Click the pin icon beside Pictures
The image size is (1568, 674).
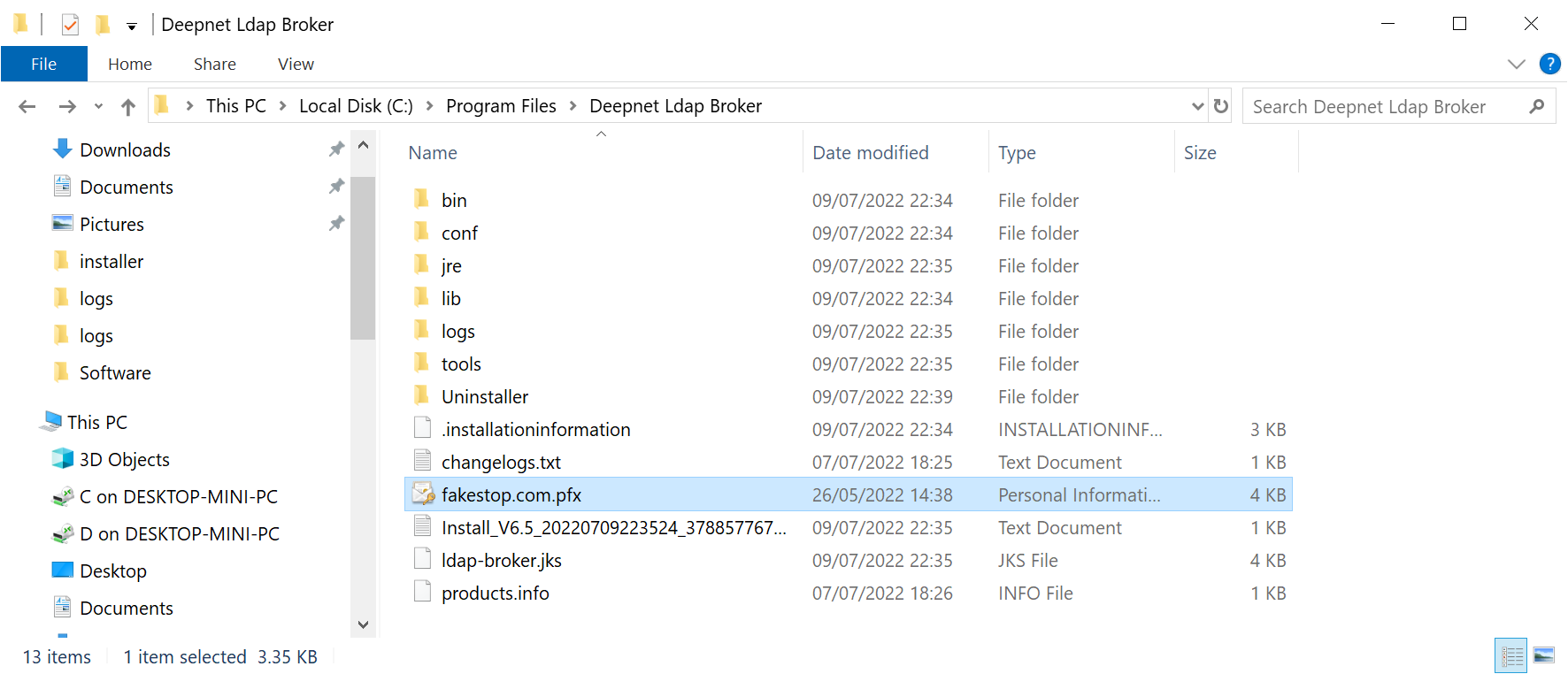tap(336, 224)
